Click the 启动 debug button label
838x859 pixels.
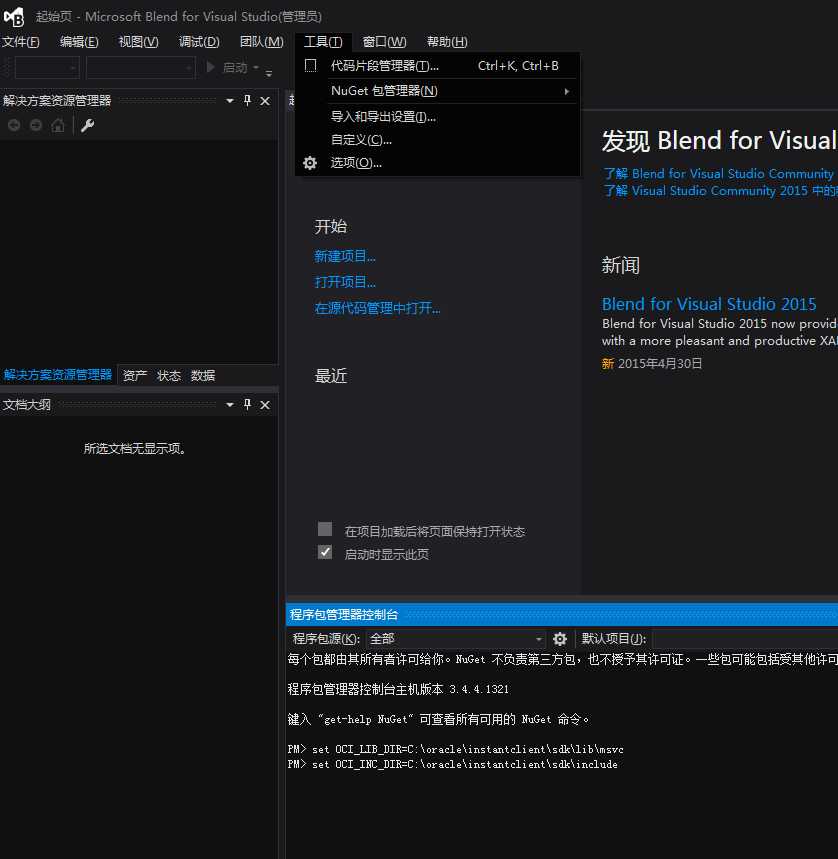235,67
